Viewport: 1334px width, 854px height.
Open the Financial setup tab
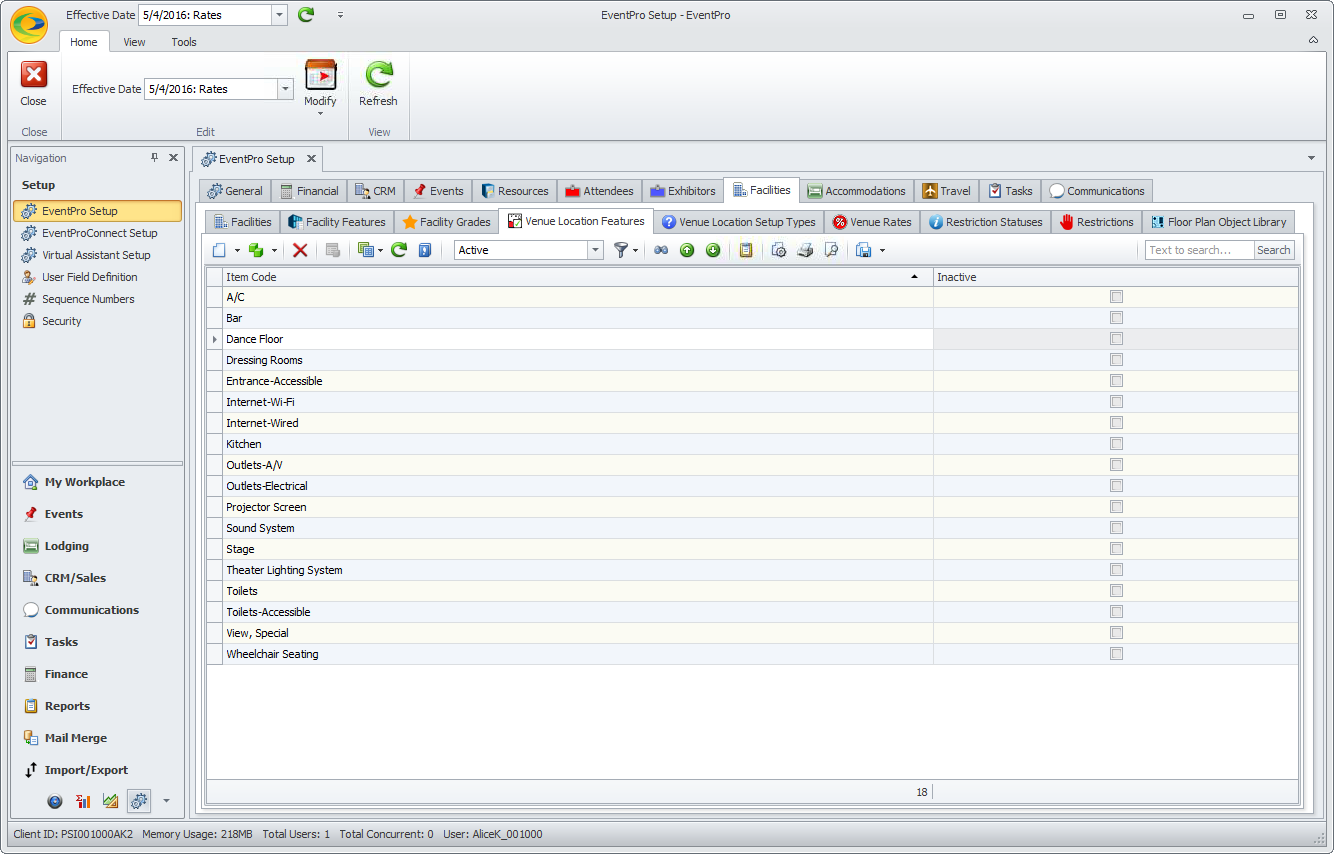(x=309, y=191)
